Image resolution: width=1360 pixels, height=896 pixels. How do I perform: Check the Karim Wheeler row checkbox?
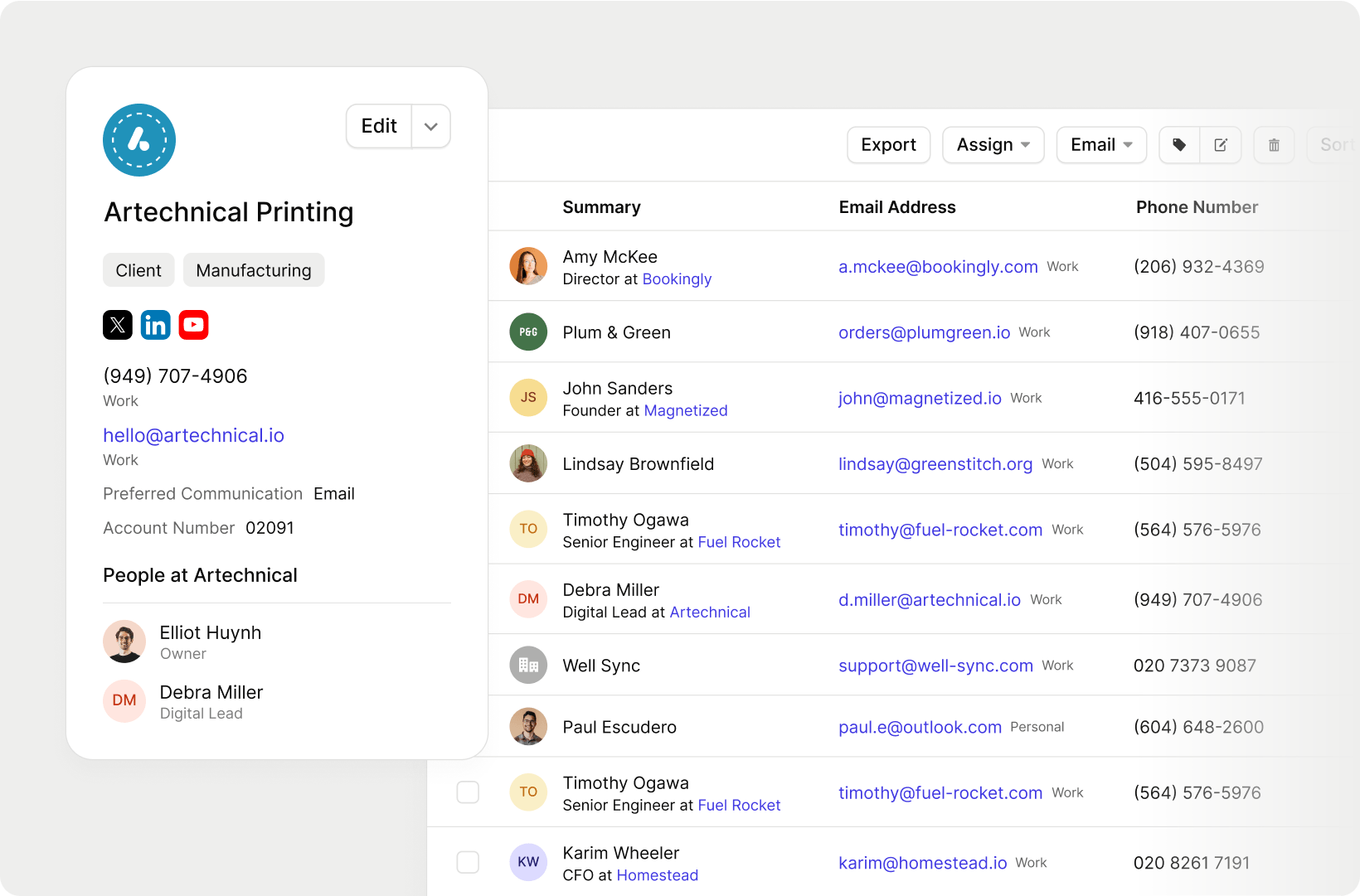(469, 862)
